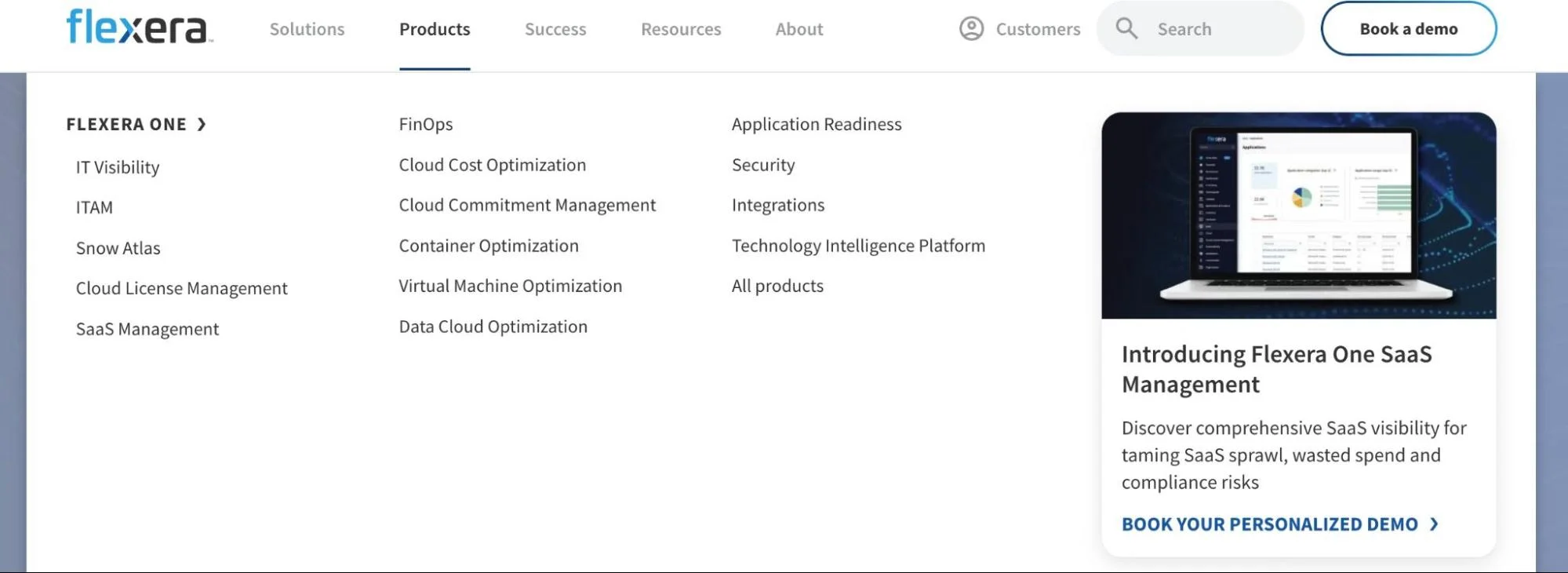Go to the Customers link
Viewport: 1568px width, 573px height.
1038,29
